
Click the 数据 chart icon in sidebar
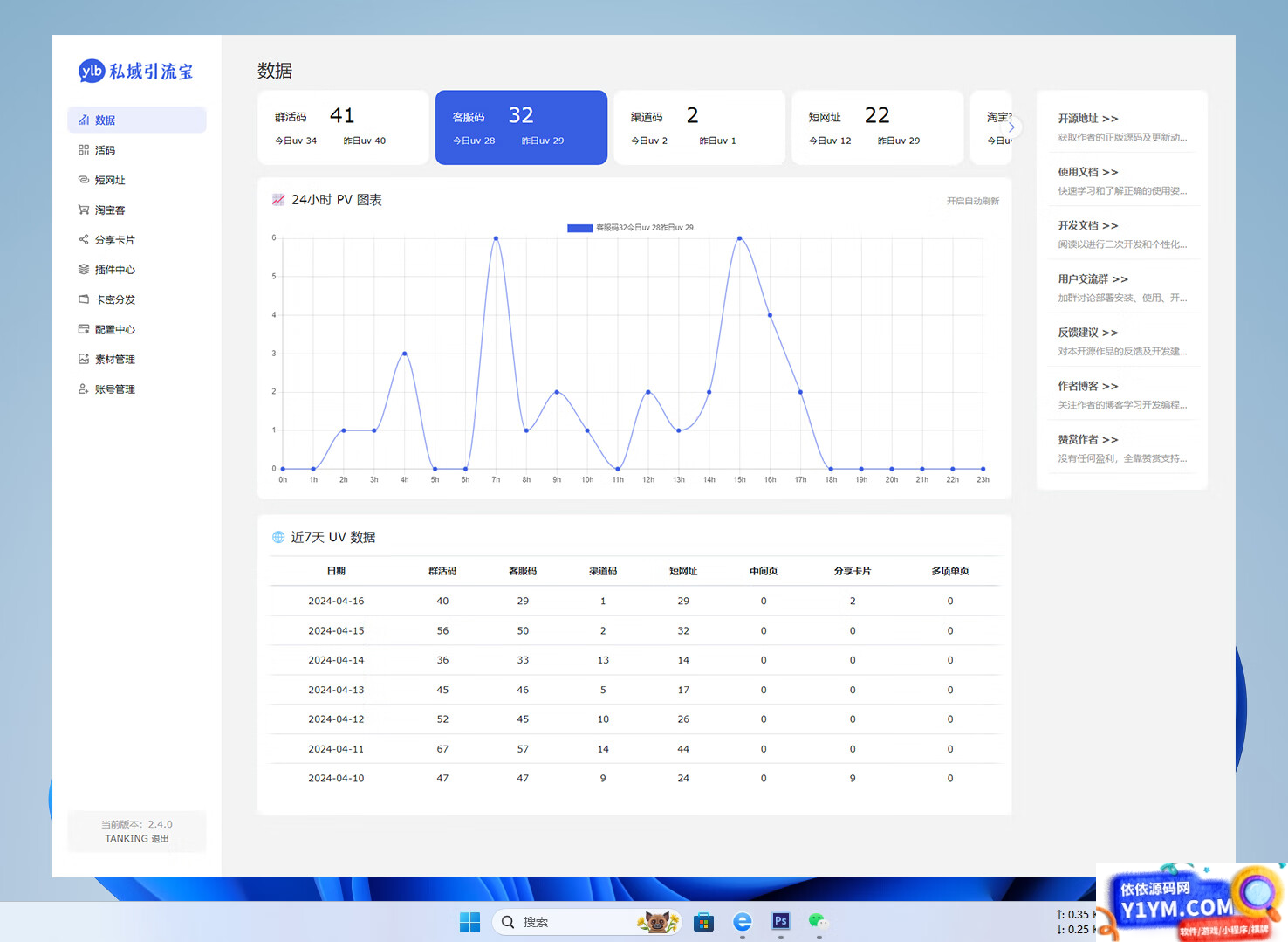(x=84, y=120)
